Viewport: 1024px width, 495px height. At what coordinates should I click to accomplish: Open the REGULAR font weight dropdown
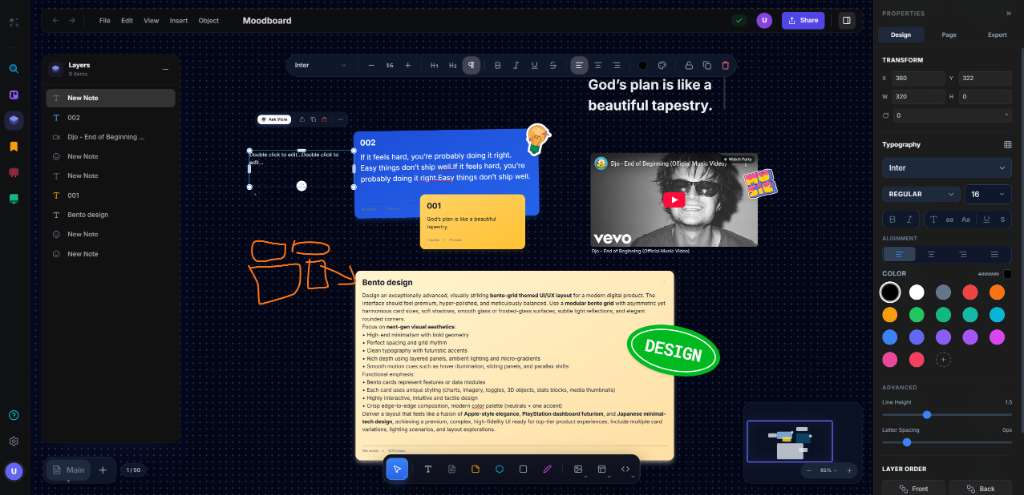pos(921,194)
